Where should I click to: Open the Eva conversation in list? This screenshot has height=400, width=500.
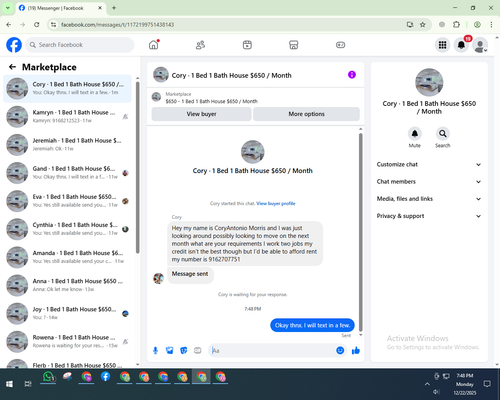click(67, 201)
